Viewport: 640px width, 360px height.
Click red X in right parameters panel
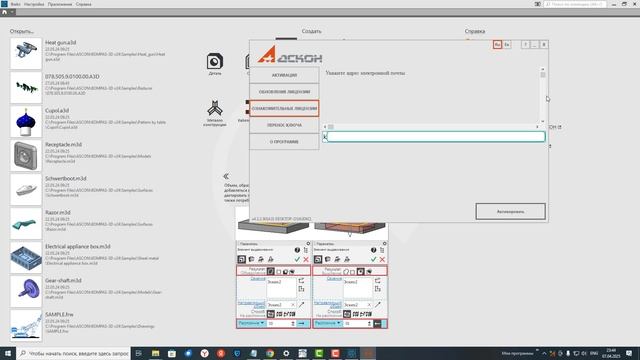point(382,260)
